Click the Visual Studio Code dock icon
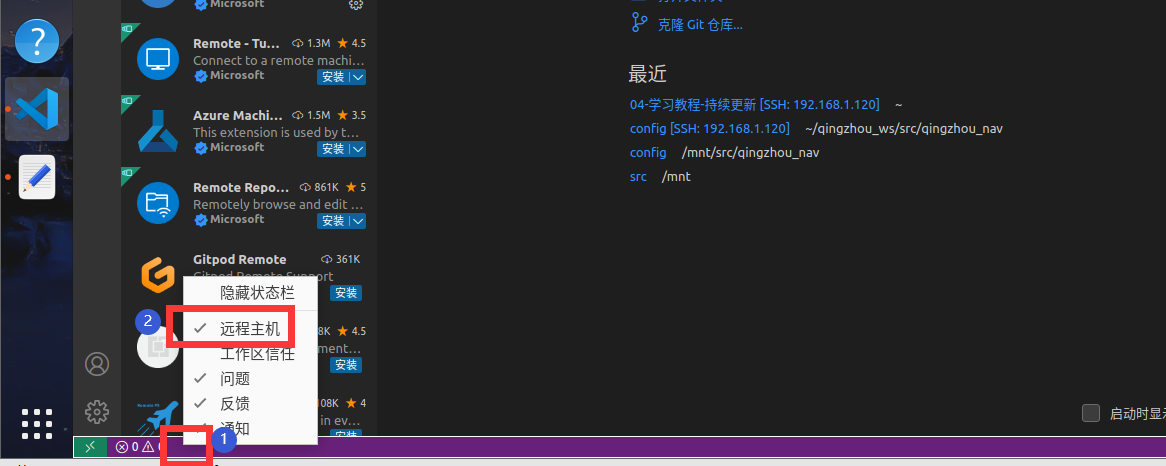This screenshot has width=1166, height=466. 36,109
